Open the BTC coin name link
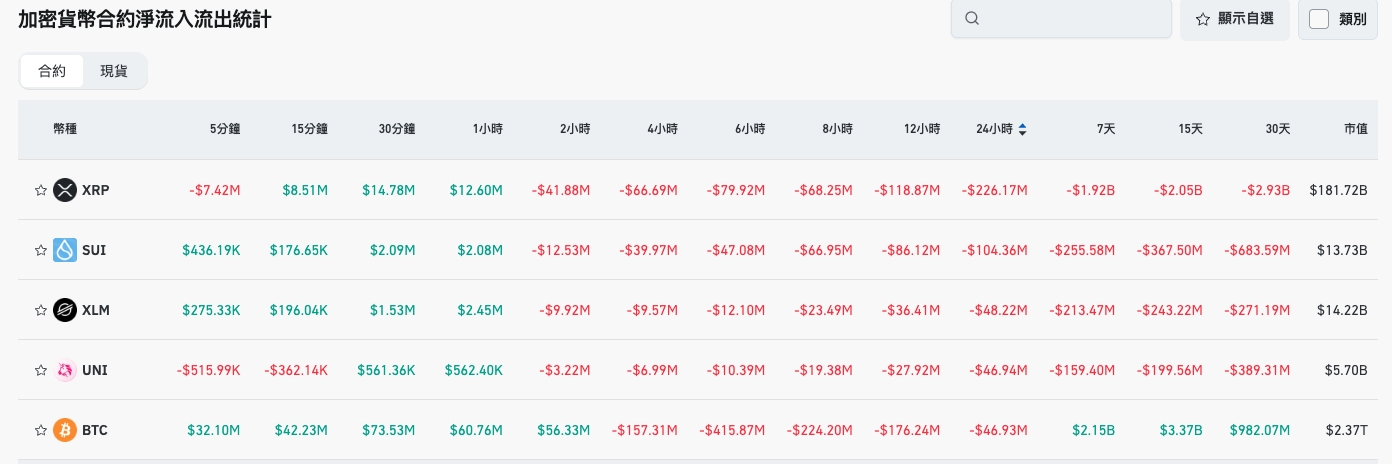This screenshot has height=464, width=1392. (95, 430)
